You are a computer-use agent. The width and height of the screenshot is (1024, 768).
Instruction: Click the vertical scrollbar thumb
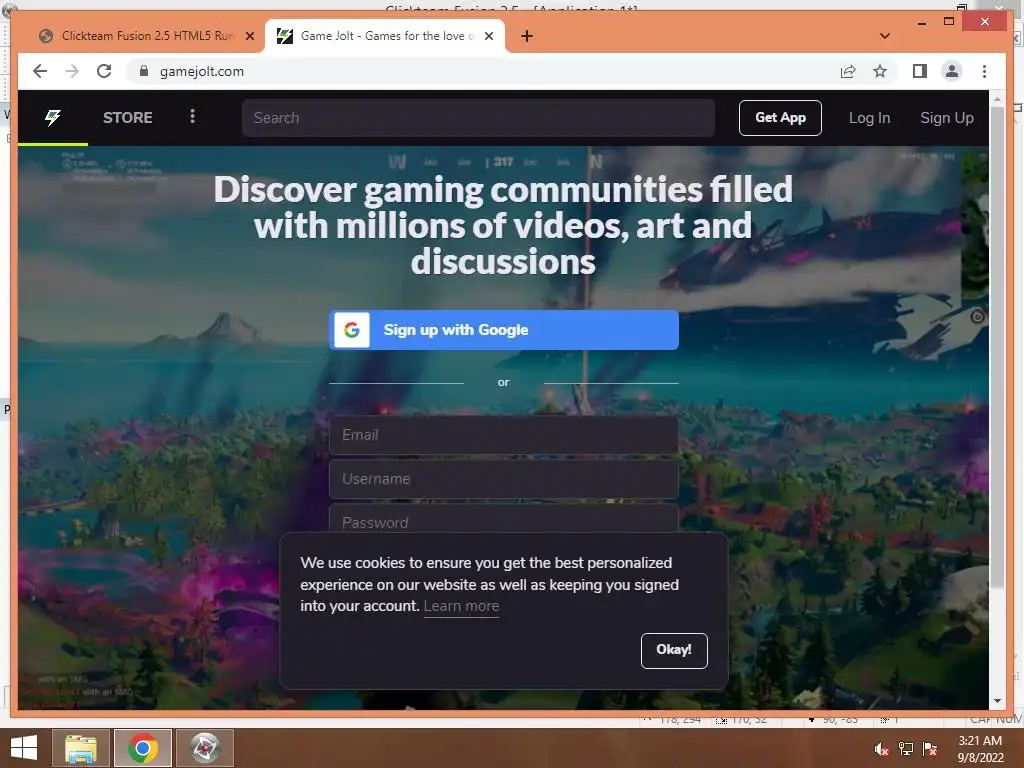[997, 346]
